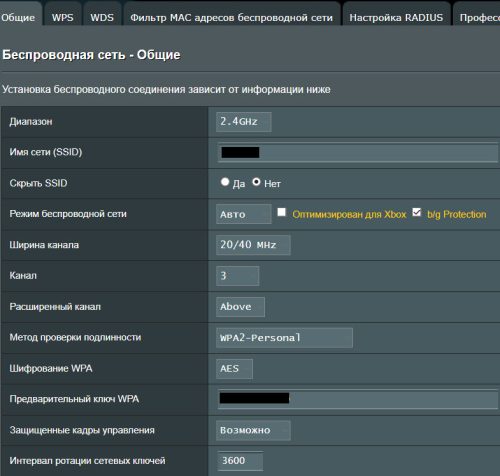Image resolution: width=500 pixels, height=476 pixels.
Task: Open the WDS tab
Action: 102,15
